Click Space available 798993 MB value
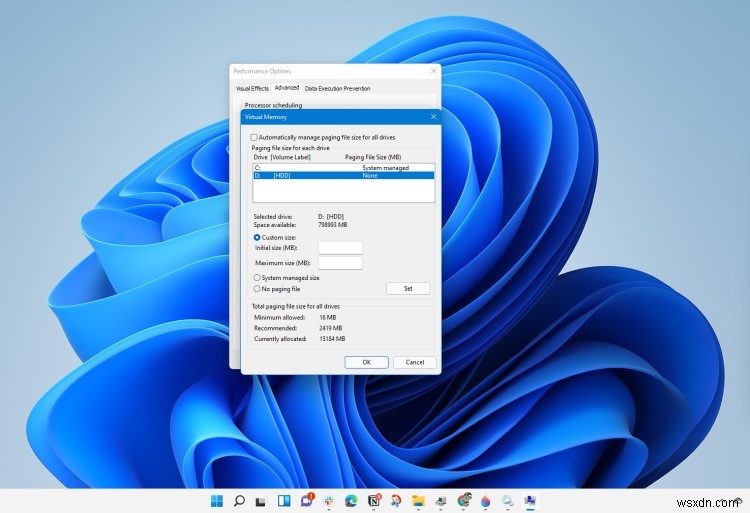Screen dimensions: 750x513 333,225
